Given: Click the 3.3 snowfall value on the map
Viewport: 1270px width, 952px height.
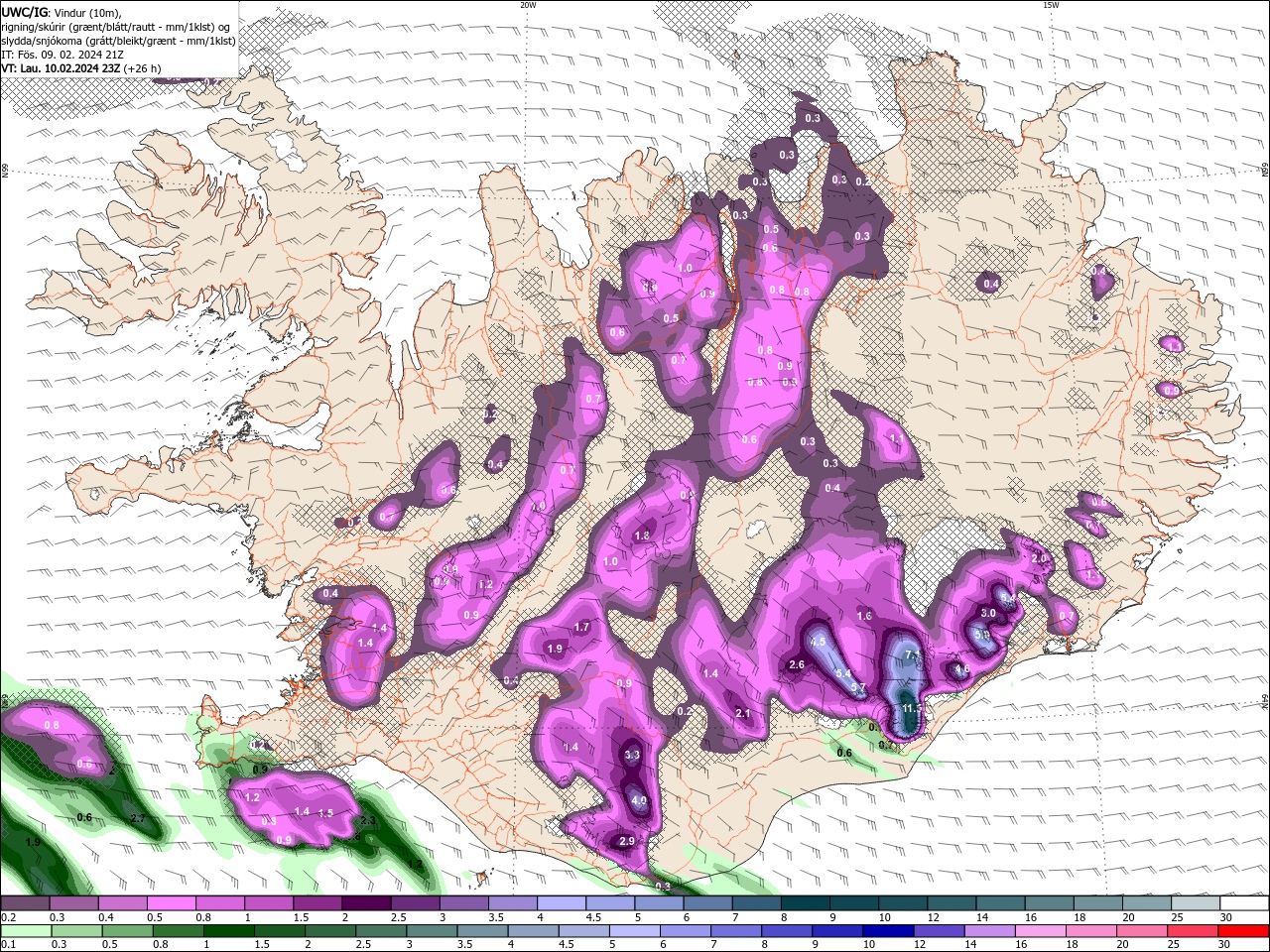Looking at the screenshot, I should click(x=632, y=755).
